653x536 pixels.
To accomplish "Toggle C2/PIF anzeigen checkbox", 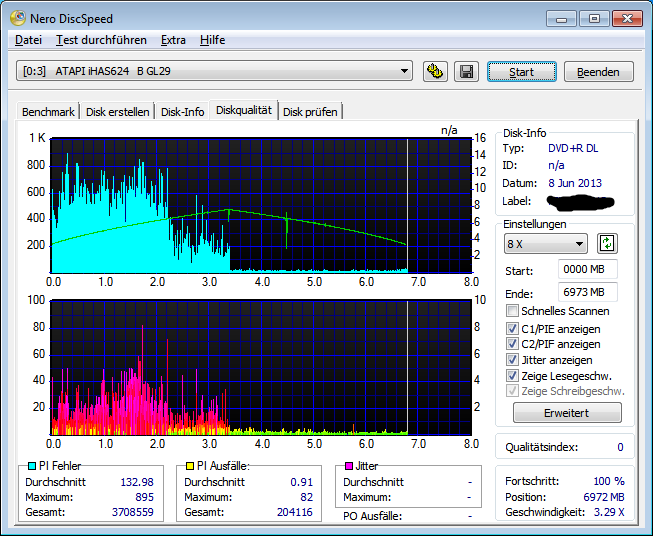I will point(512,344).
